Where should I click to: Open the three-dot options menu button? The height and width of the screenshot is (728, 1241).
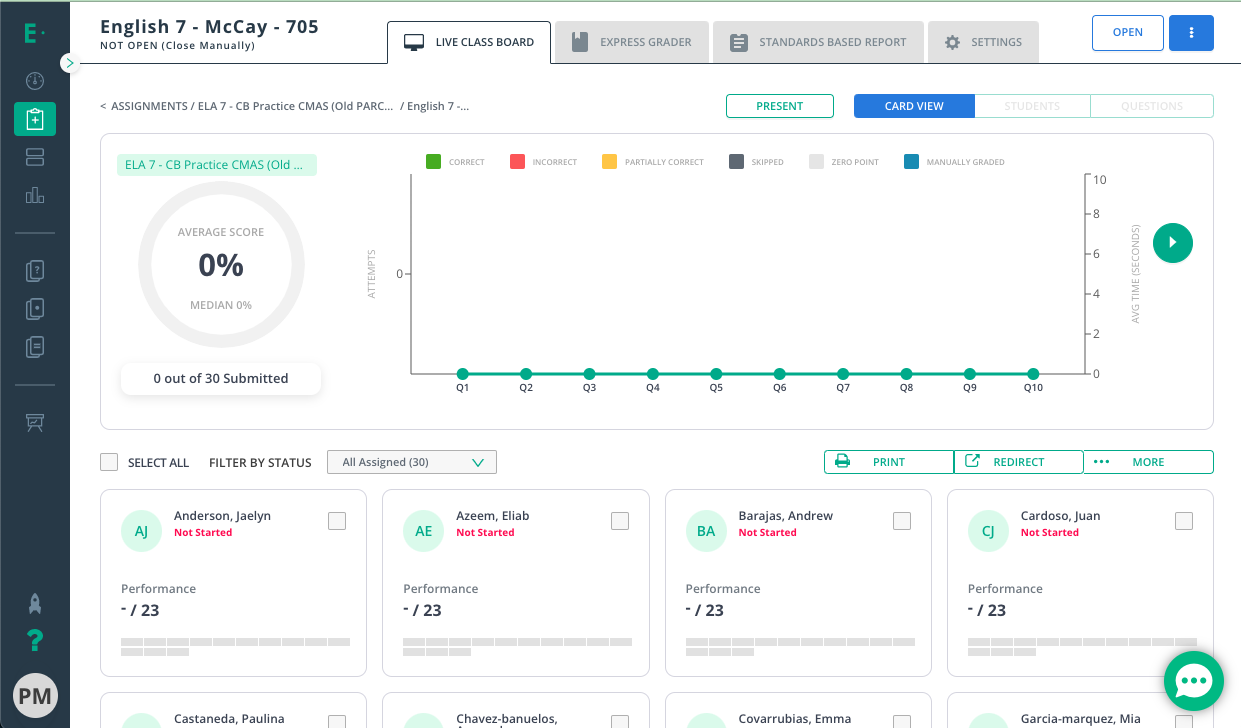[x=1191, y=33]
